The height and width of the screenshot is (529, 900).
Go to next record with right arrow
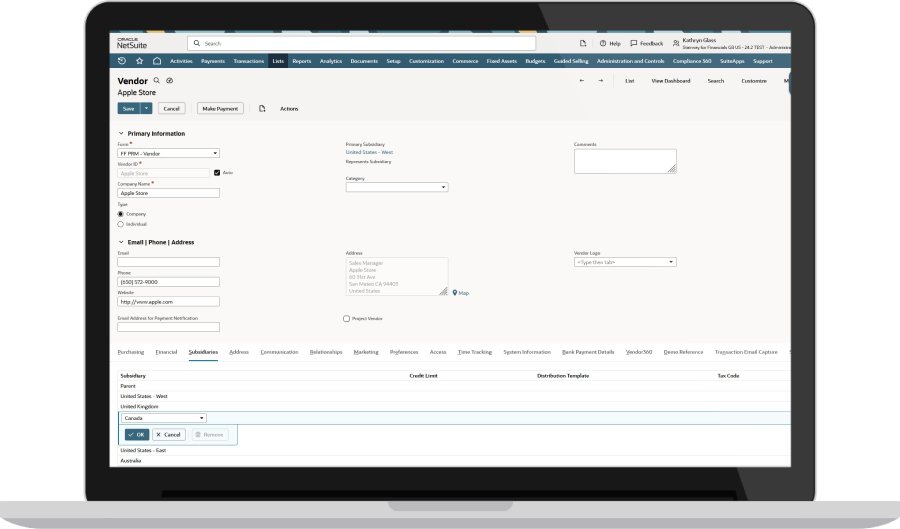click(x=601, y=81)
